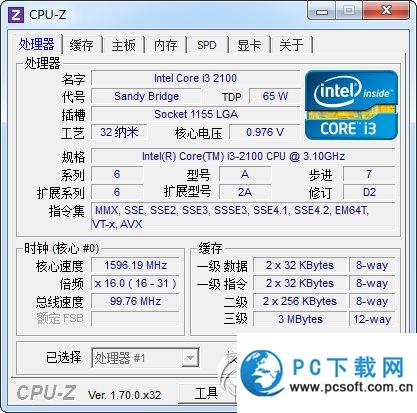Click the Intel Core i3 2100 name field
The image size is (417, 413).
(195, 78)
